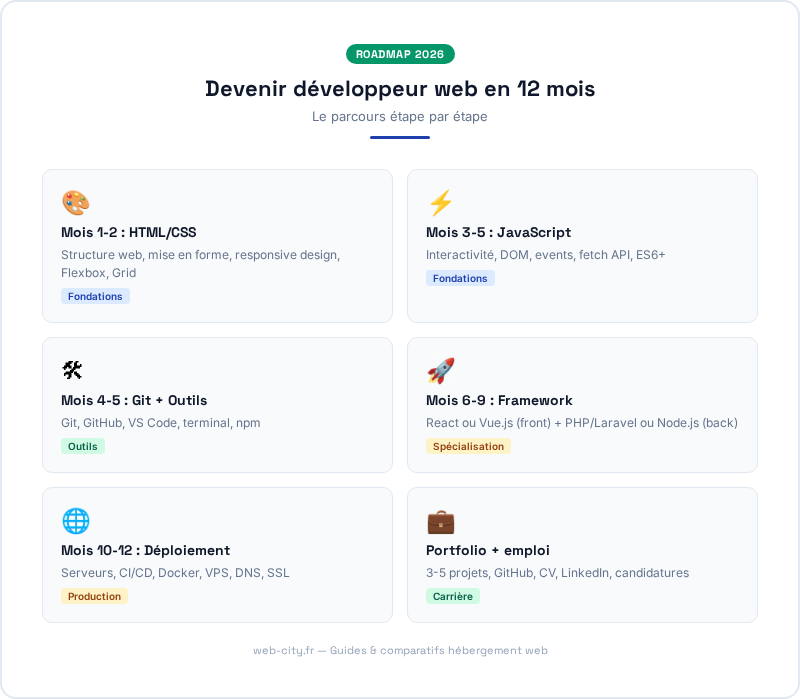Open the Fondations tab on JavaScript card

click(x=460, y=278)
